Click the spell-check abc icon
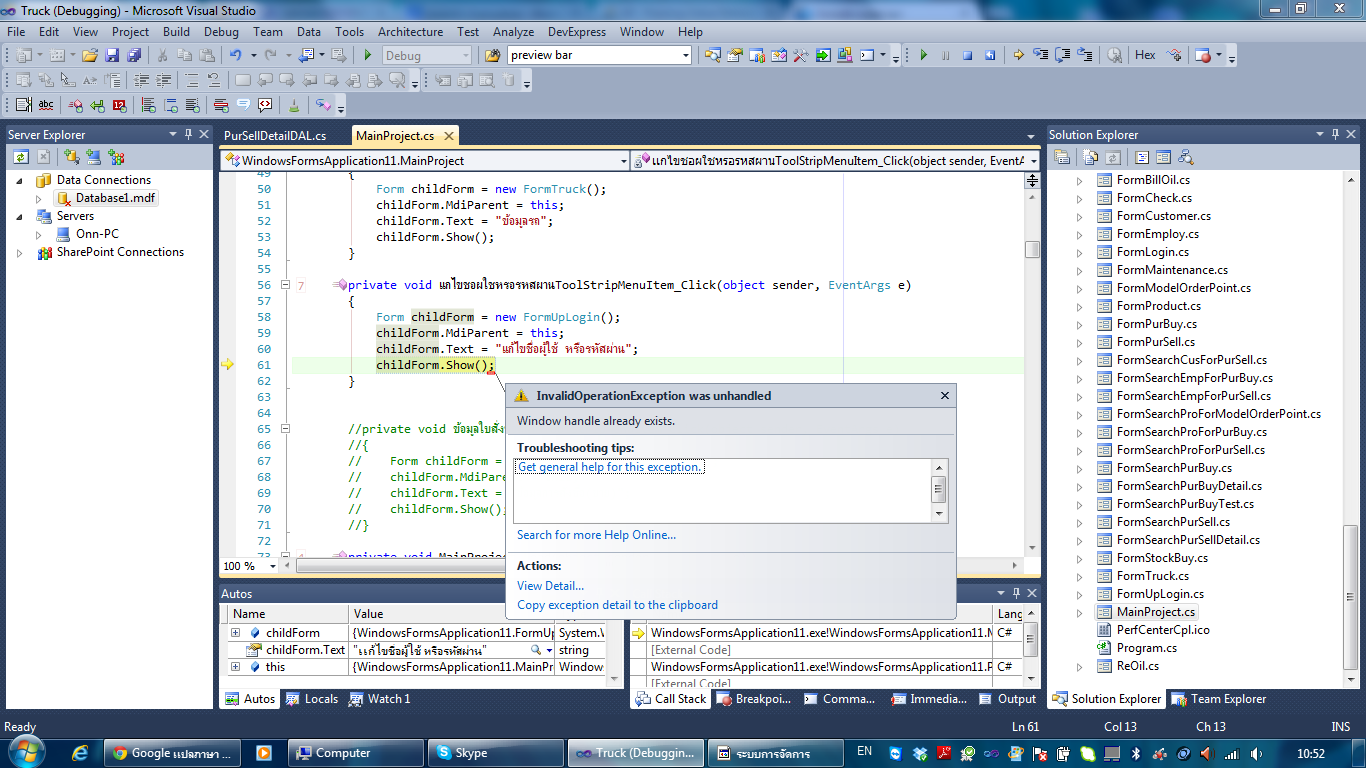Viewport: 1366px width, 768px height. pos(46,105)
